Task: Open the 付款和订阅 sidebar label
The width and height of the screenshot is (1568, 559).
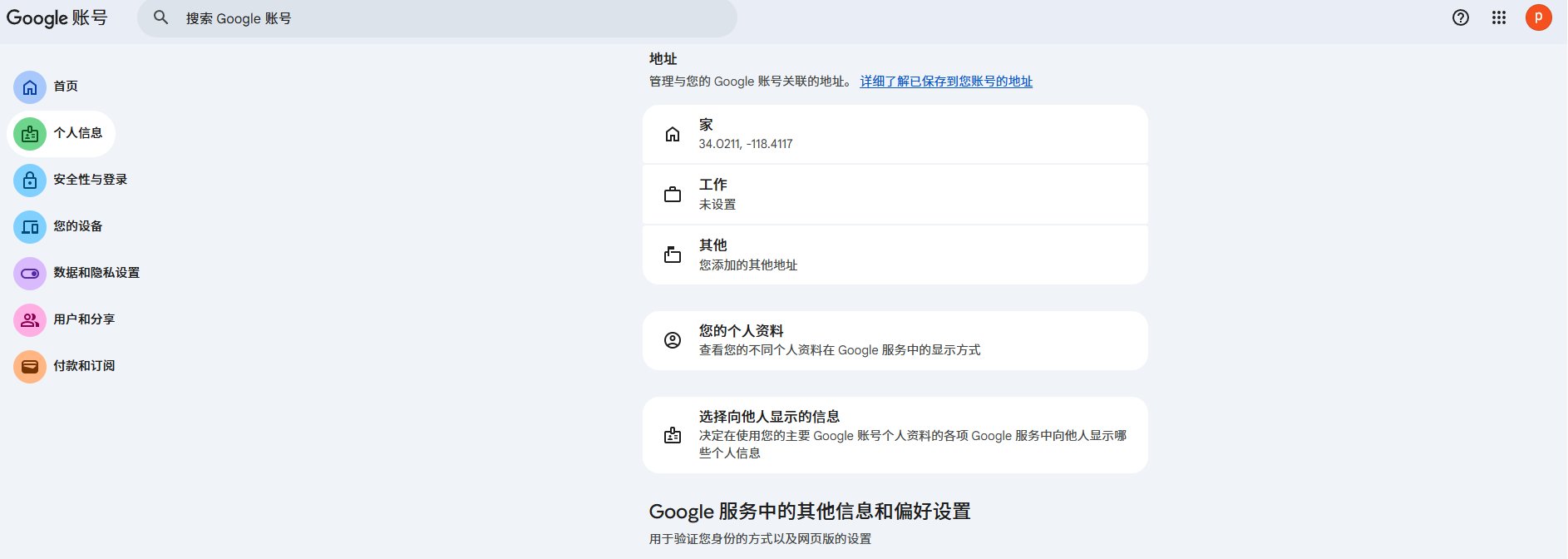Action: (x=84, y=366)
